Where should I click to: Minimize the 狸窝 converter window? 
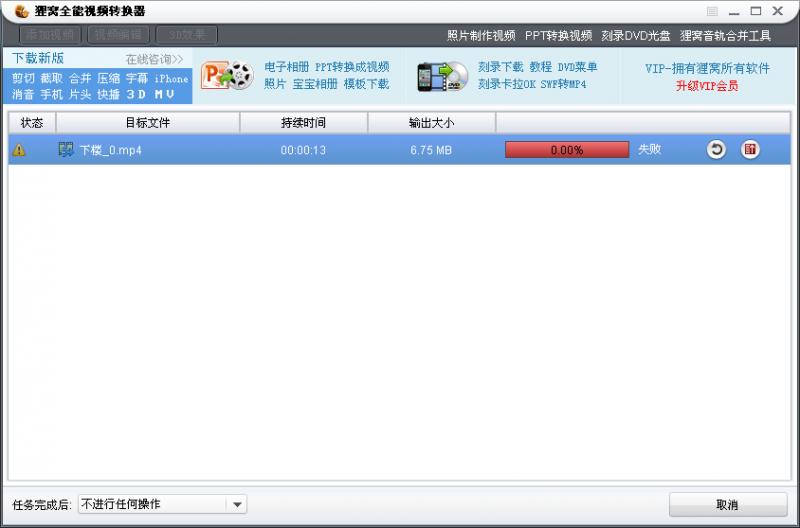734,12
